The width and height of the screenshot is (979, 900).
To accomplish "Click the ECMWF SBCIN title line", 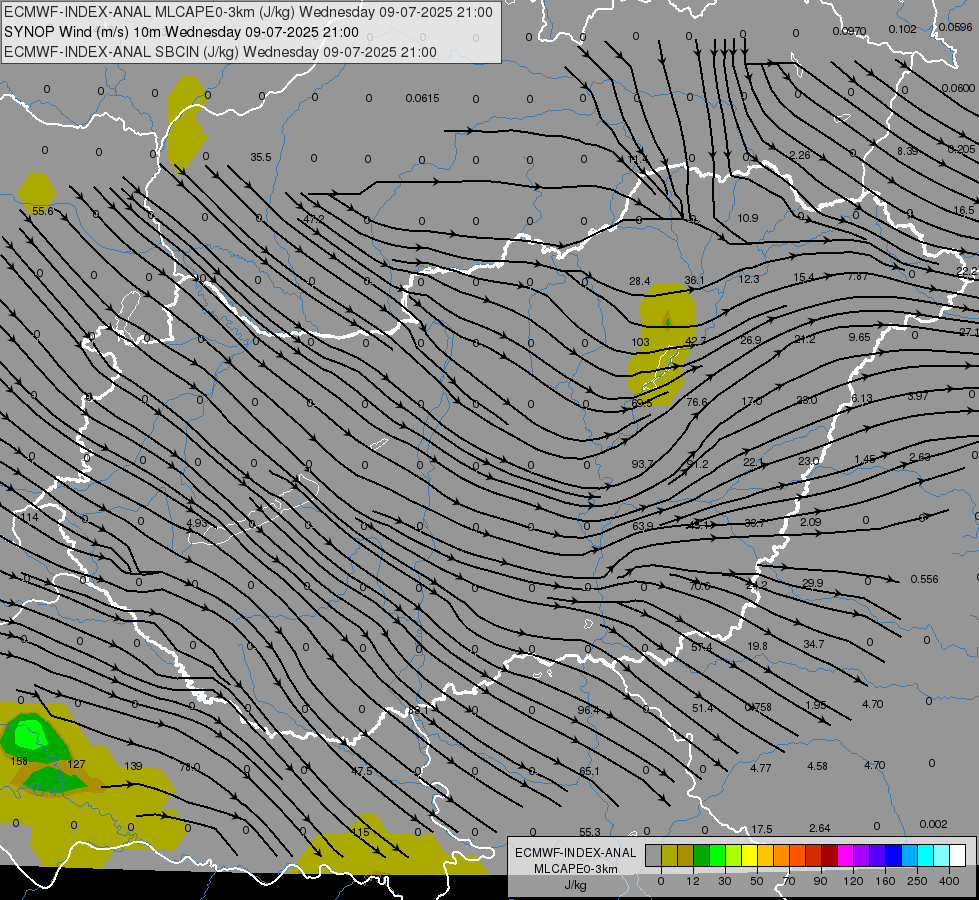I will [220, 52].
